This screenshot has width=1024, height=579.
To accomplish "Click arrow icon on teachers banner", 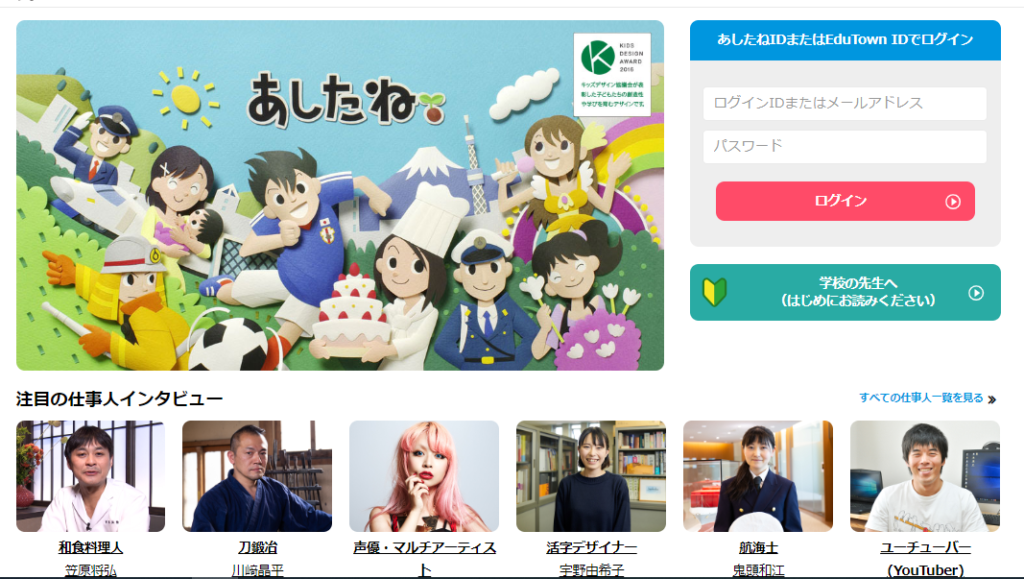I will tap(976, 292).
